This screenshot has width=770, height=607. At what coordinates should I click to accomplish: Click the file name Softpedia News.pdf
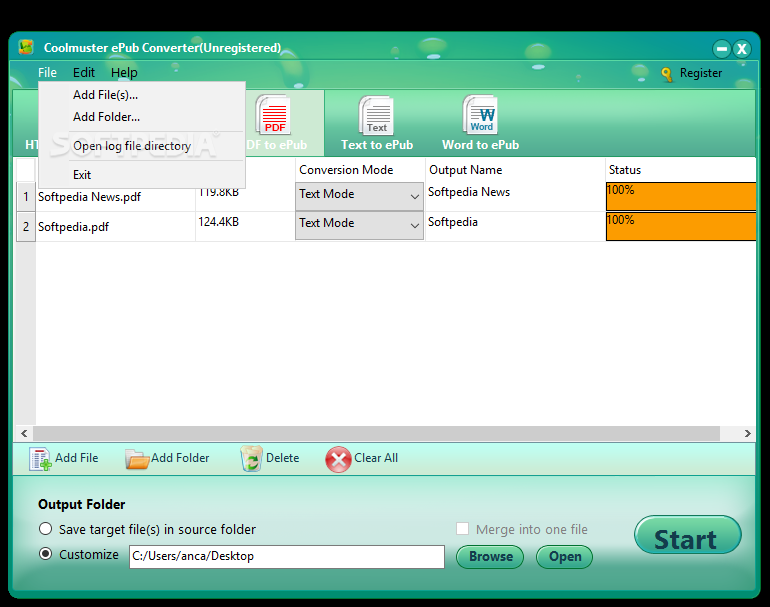pos(89,197)
